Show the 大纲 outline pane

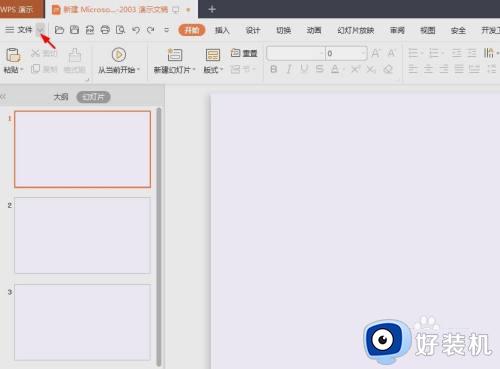pos(61,97)
